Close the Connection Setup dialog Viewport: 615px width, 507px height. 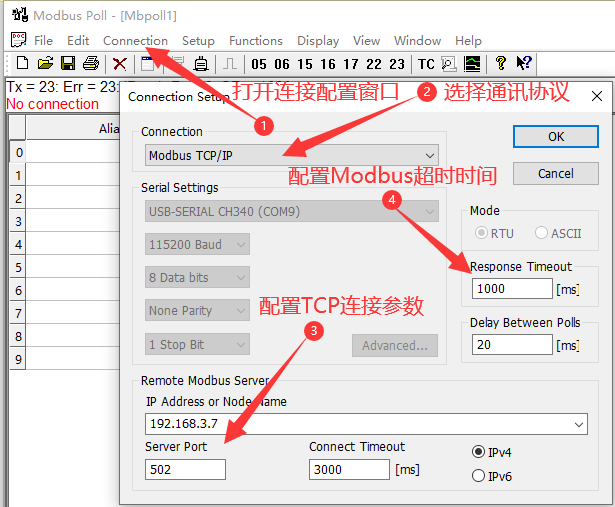click(x=597, y=96)
